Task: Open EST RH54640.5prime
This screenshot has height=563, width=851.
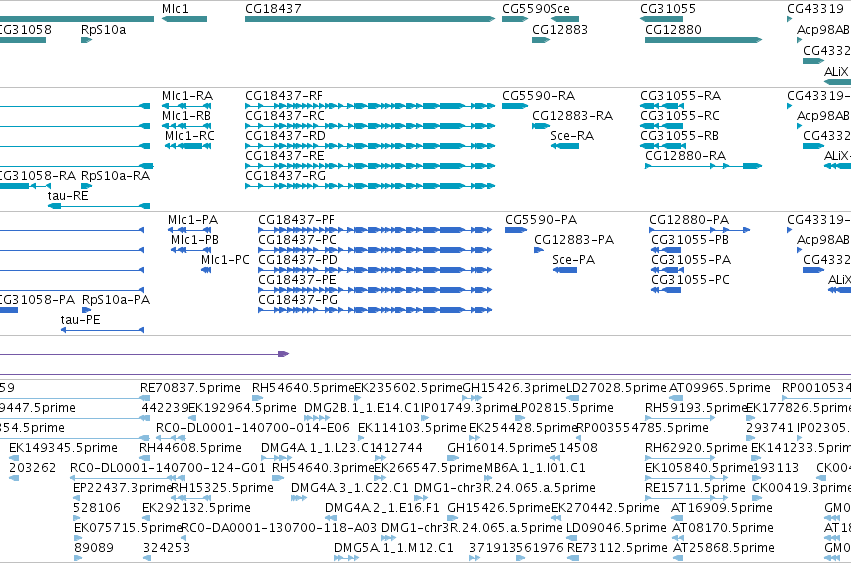Action: (x=303, y=388)
